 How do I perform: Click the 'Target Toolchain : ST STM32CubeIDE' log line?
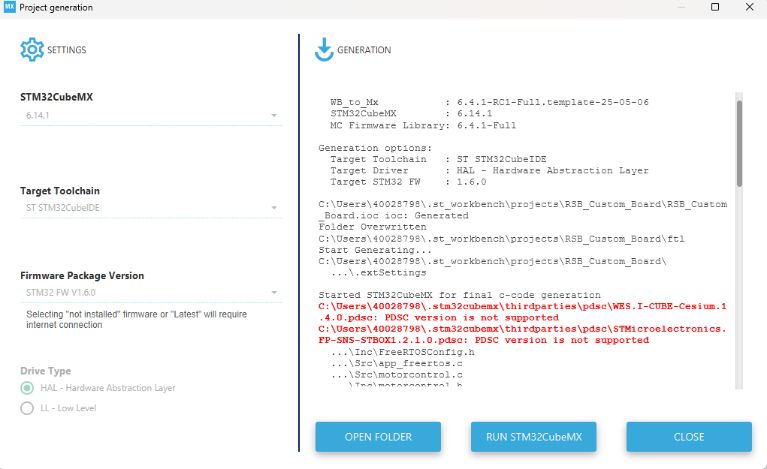(438, 159)
